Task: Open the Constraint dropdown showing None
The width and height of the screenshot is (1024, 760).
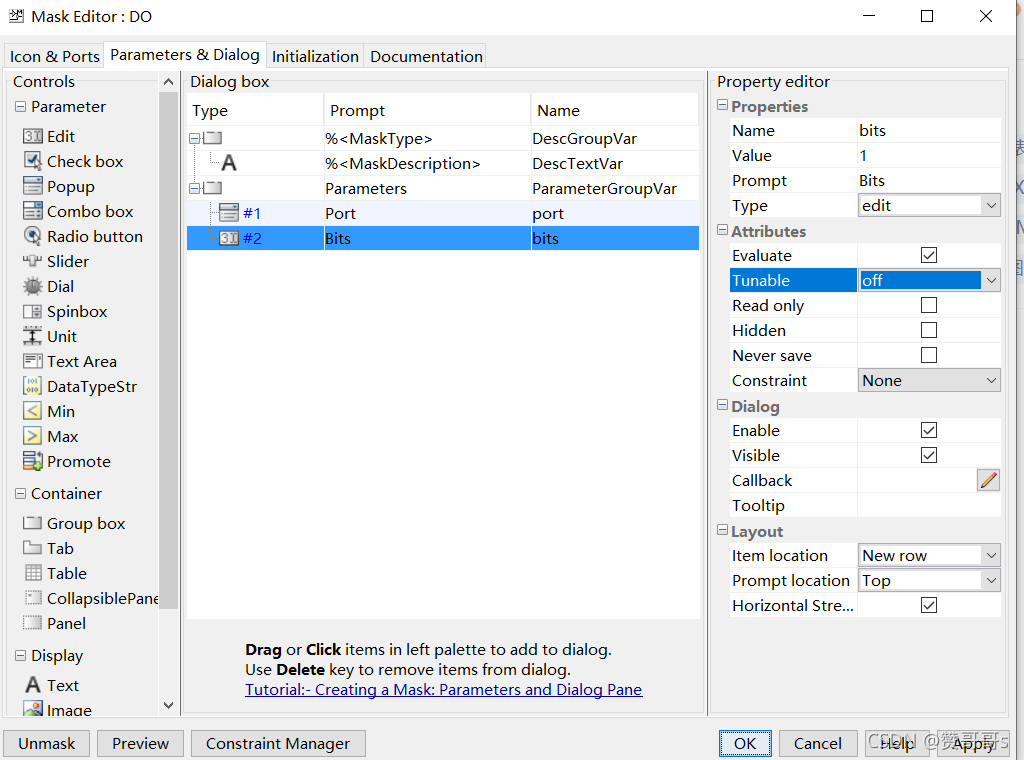Action: click(929, 381)
